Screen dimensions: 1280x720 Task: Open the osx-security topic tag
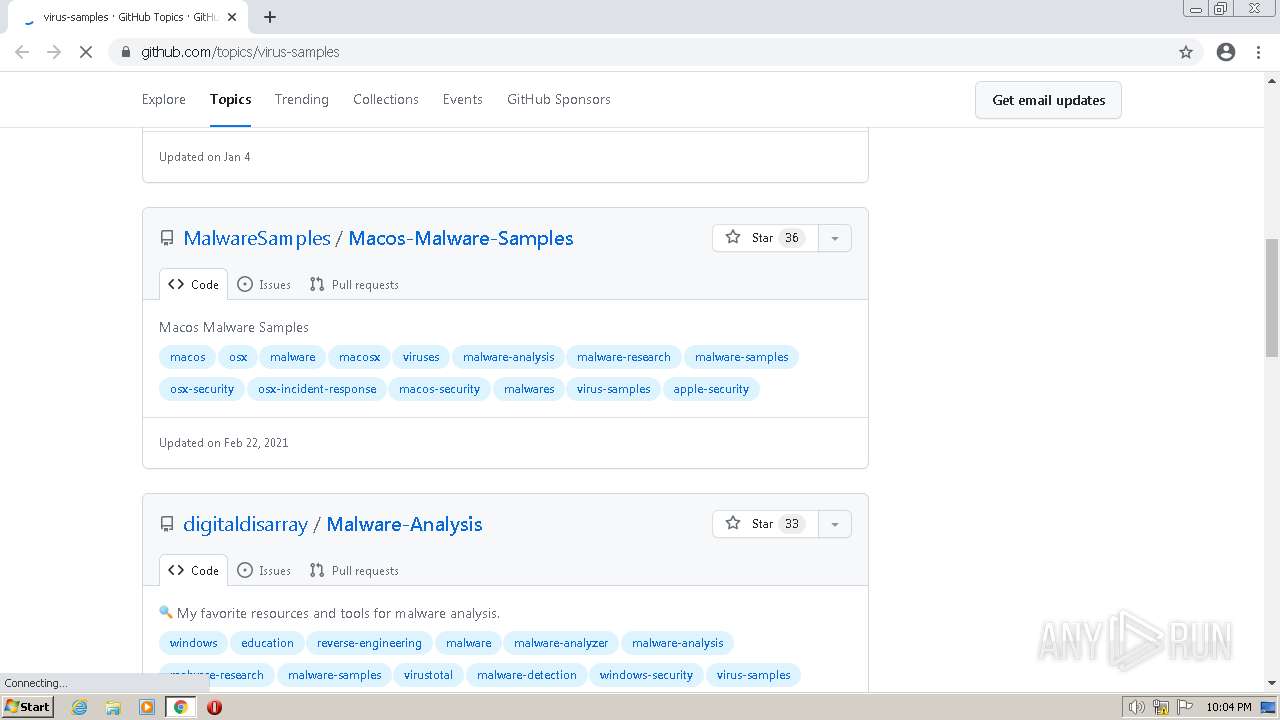202,389
